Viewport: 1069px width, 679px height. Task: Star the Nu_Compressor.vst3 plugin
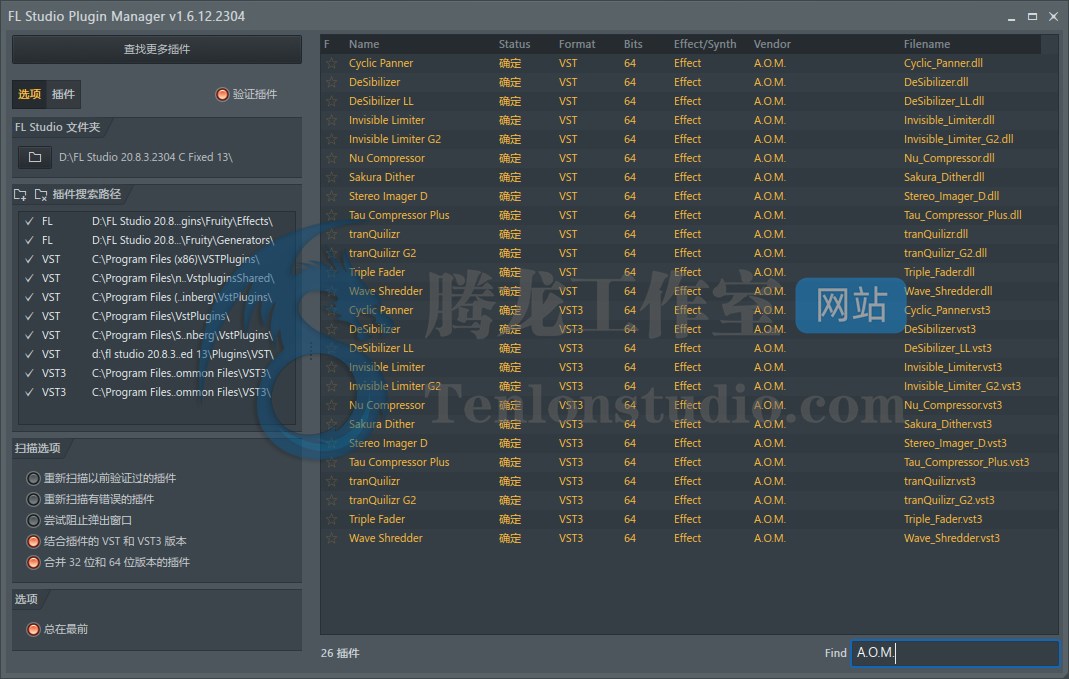tap(331, 406)
